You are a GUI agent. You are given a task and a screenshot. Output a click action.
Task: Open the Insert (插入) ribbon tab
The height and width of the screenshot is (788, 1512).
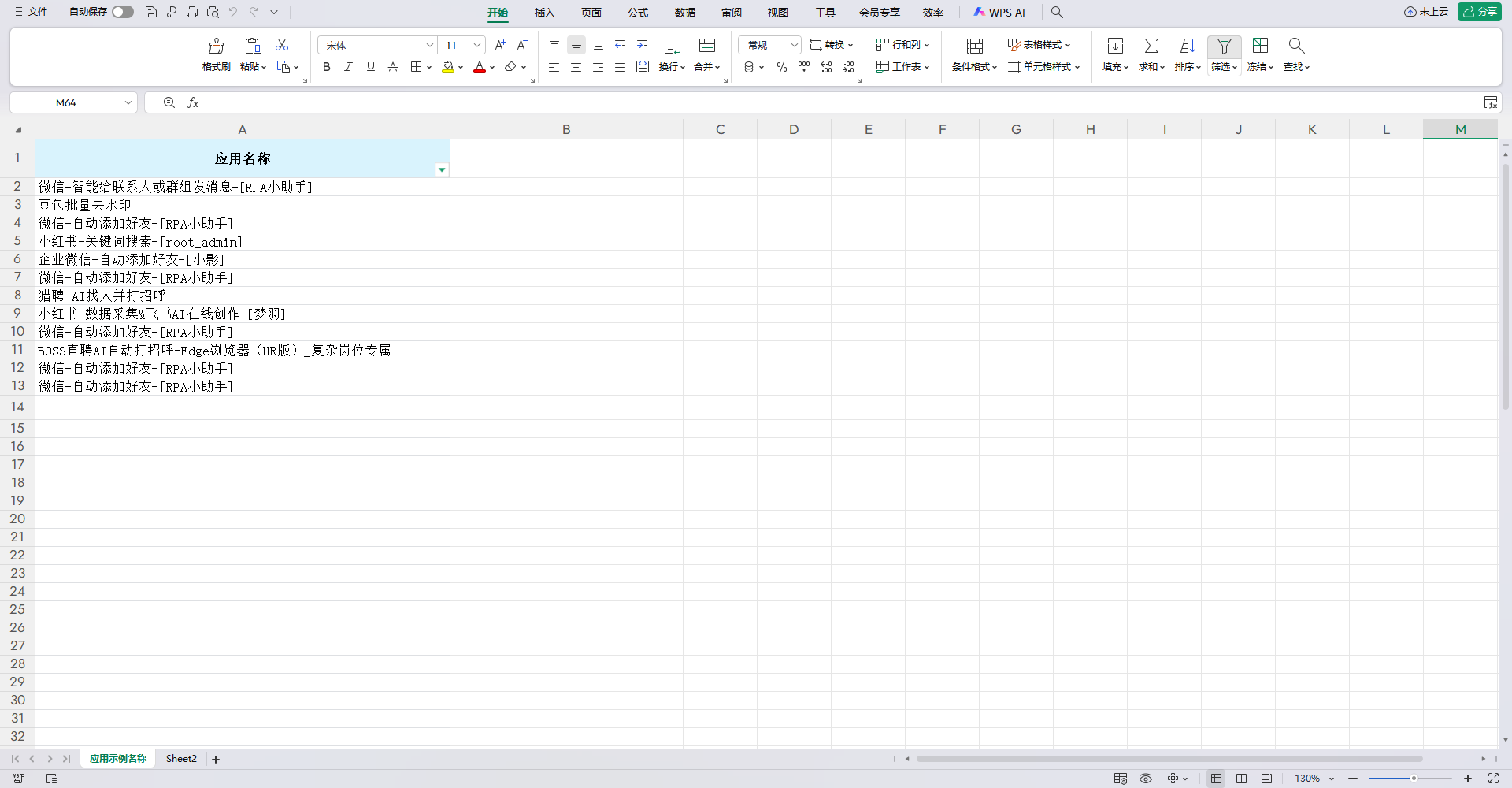(x=545, y=13)
